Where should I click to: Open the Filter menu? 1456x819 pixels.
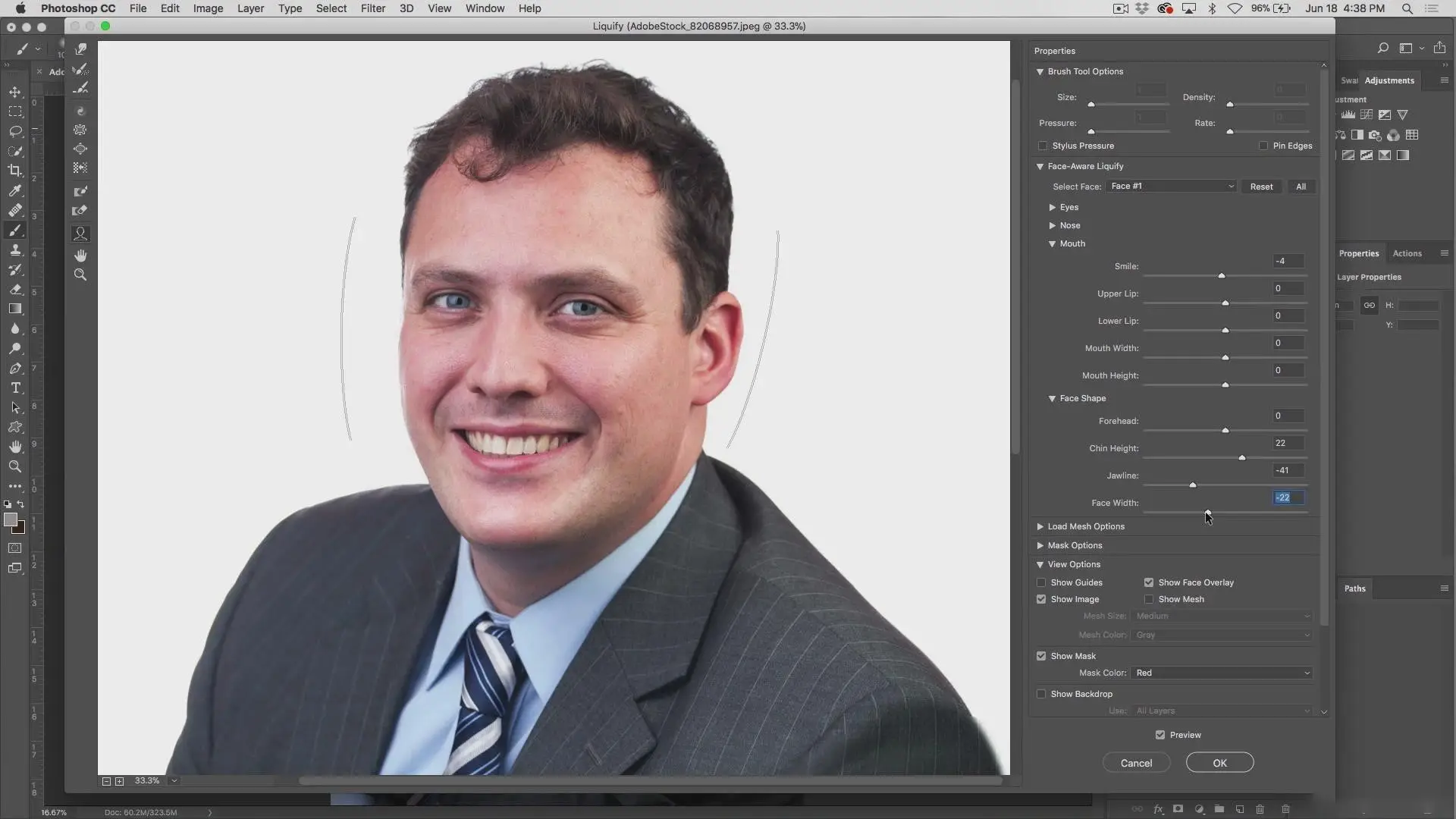click(x=372, y=8)
